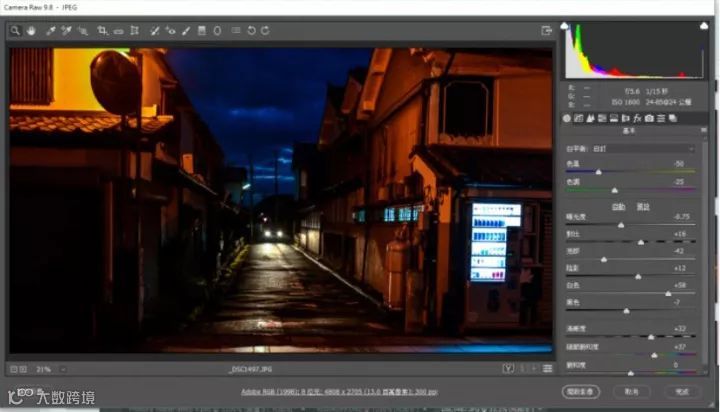Viewport: 720px width, 412px height.
Task: Adjust the Contrast slider at +16
Action: pyautogui.click(x=641, y=242)
